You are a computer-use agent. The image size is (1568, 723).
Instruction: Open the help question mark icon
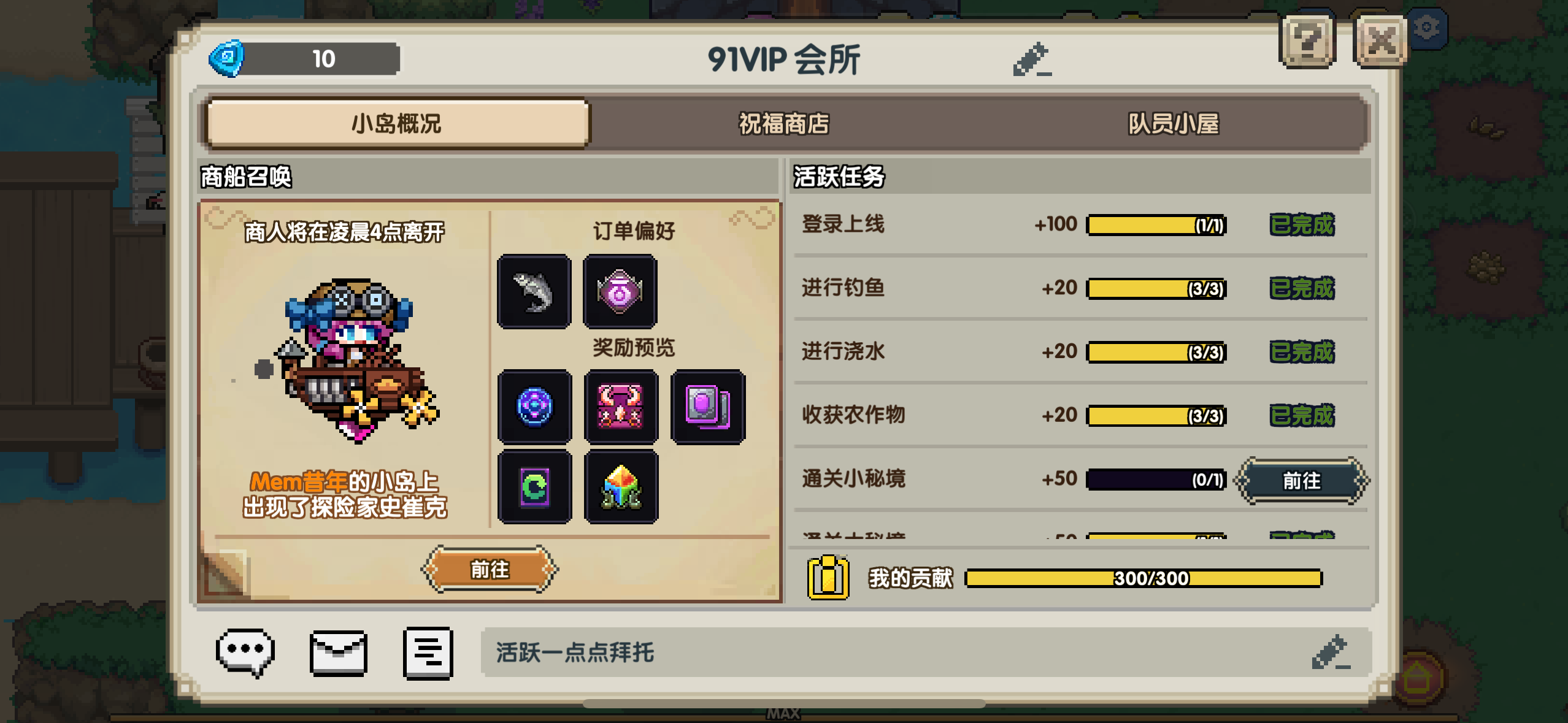1307,41
